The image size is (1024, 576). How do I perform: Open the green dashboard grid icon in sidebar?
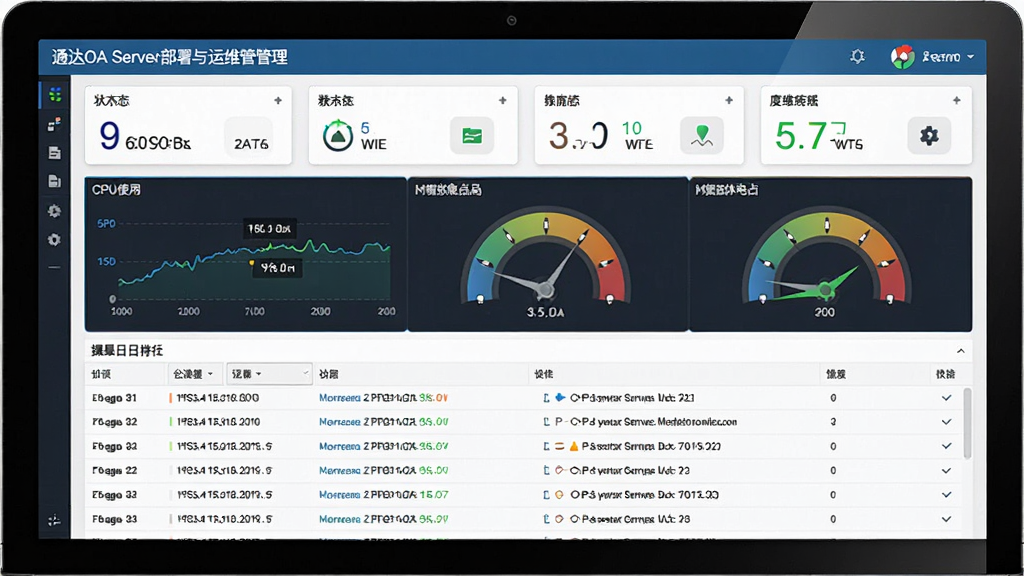pyautogui.click(x=55, y=95)
